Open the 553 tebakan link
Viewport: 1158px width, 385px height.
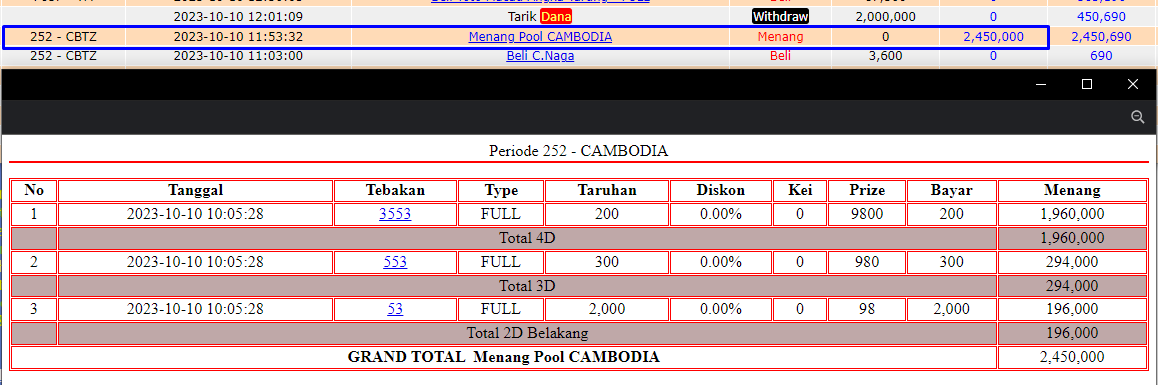tap(395, 262)
